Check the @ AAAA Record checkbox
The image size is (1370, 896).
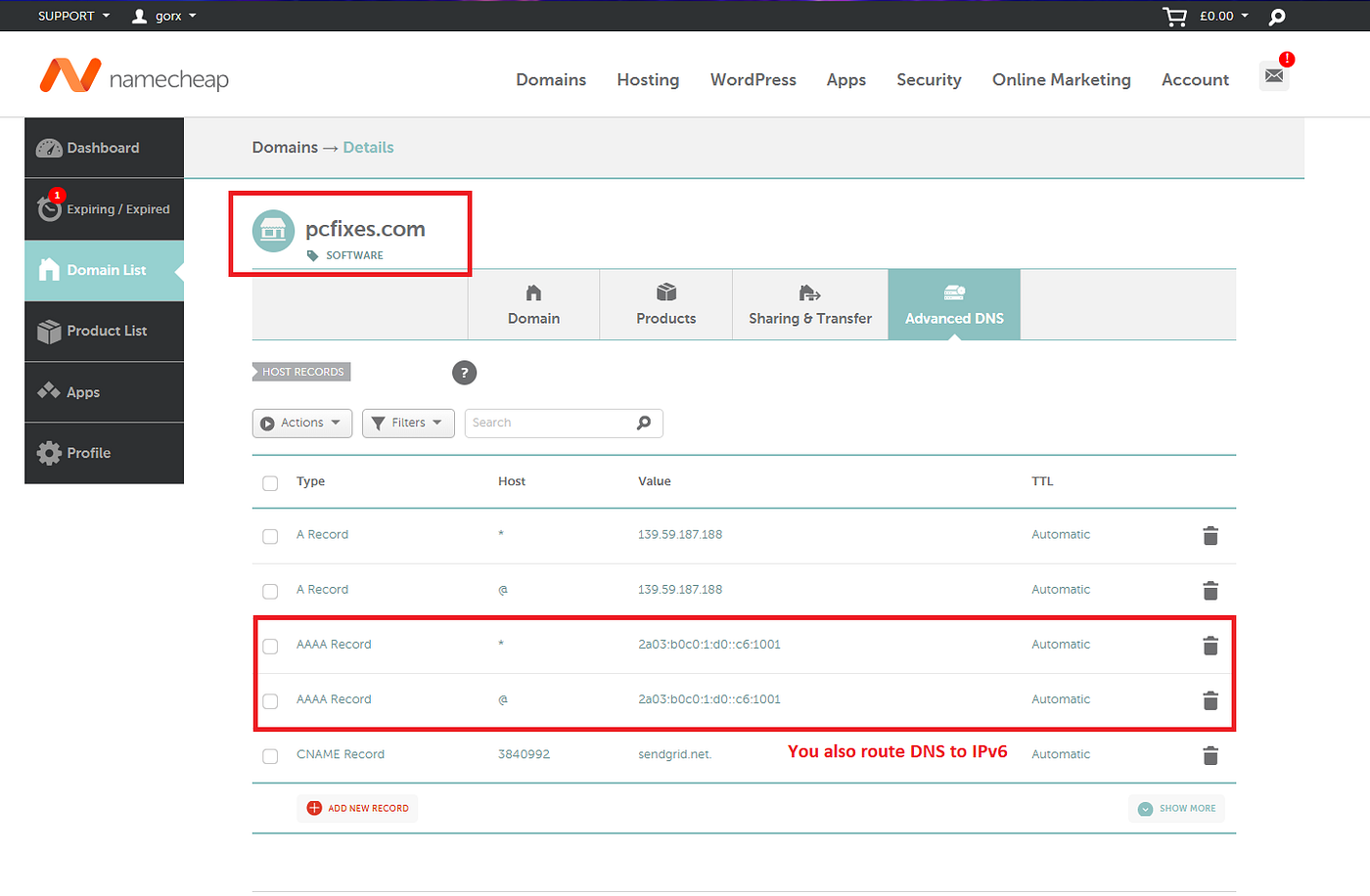tap(270, 701)
